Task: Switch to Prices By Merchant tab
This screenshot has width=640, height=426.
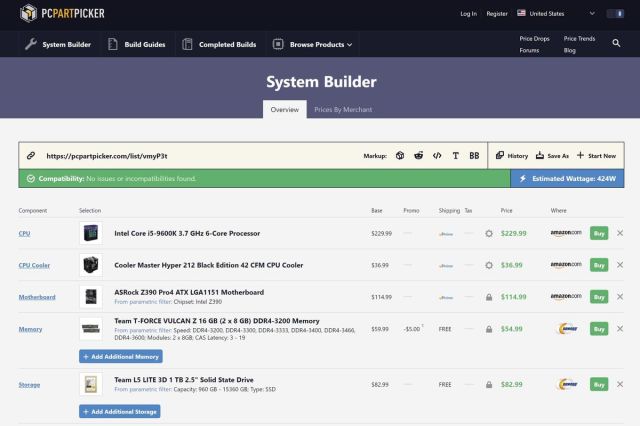Action: pyautogui.click(x=343, y=109)
